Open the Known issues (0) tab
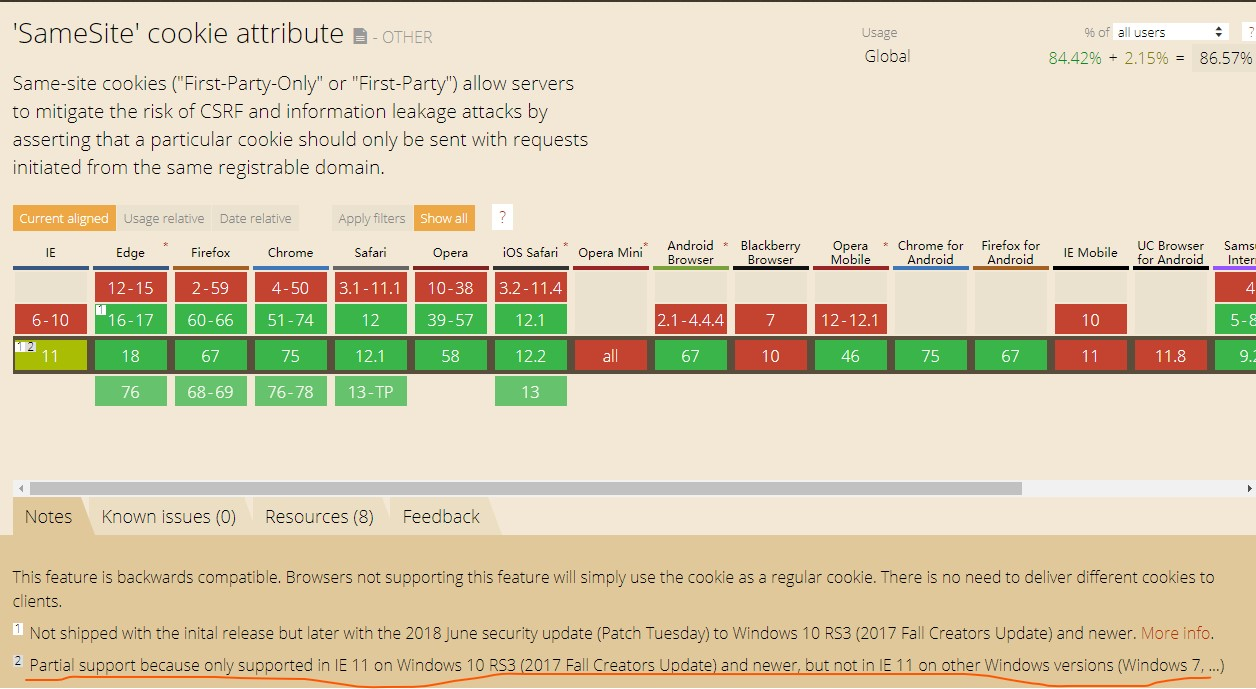This screenshot has width=1256, height=689. (x=169, y=516)
